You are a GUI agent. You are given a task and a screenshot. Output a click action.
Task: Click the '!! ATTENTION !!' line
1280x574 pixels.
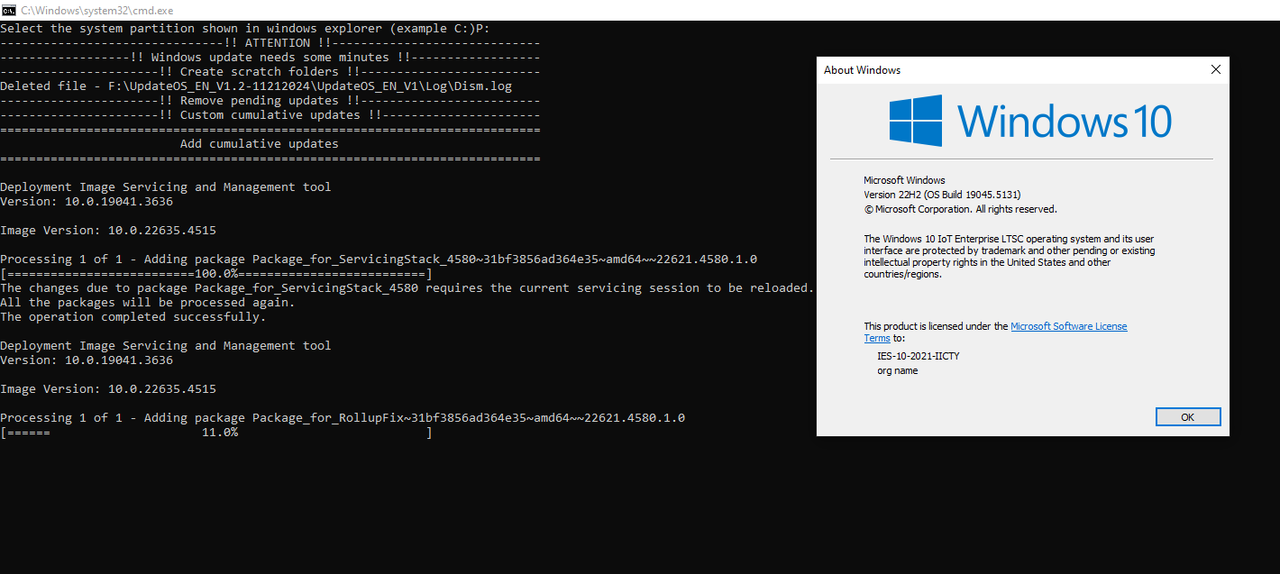[x=270, y=43]
